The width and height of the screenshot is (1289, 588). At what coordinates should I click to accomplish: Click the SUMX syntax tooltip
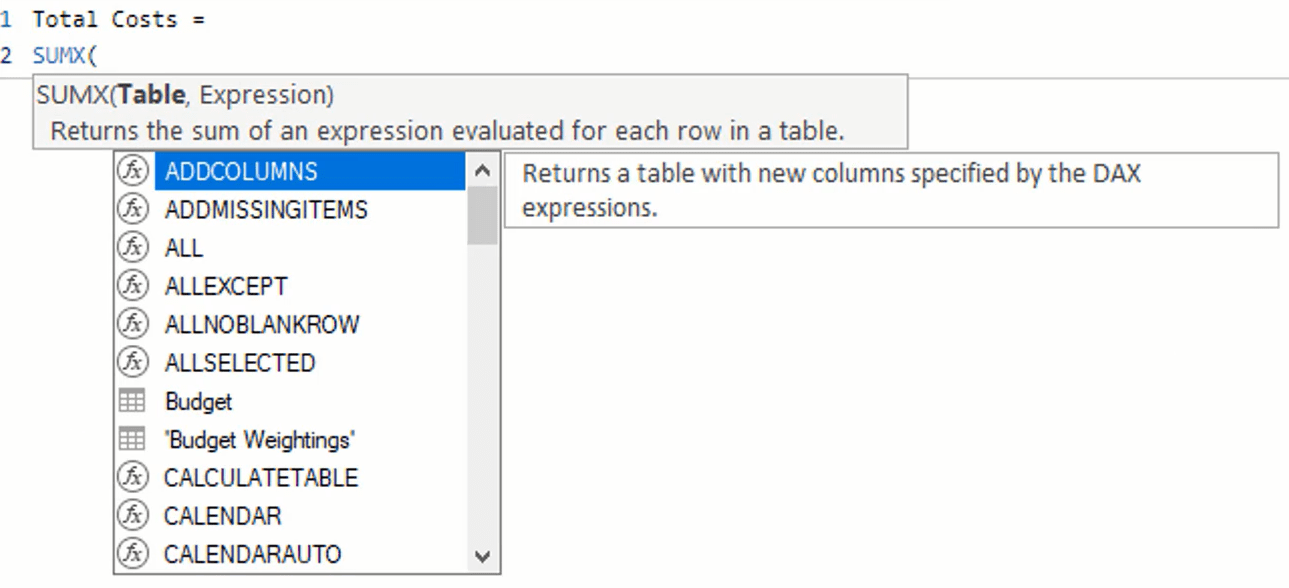(x=470, y=111)
